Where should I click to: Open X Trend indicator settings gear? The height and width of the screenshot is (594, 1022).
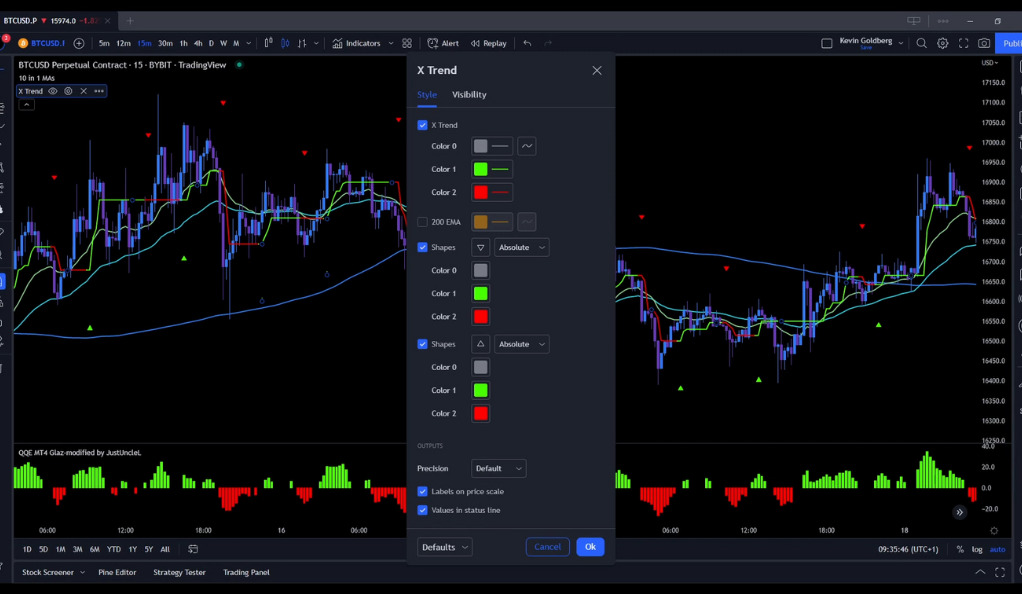[x=68, y=91]
